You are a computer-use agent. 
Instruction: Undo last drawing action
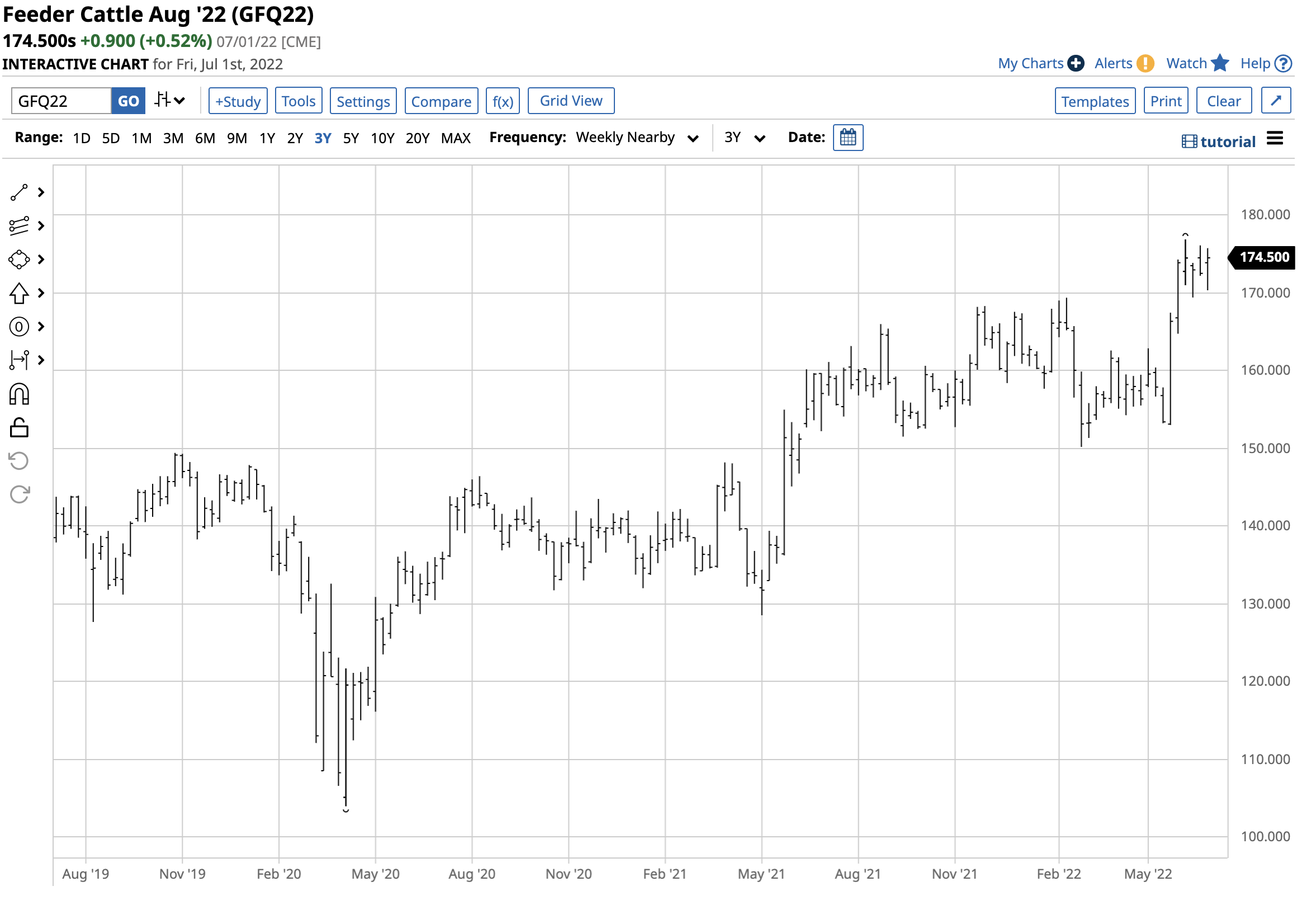coord(18,461)
